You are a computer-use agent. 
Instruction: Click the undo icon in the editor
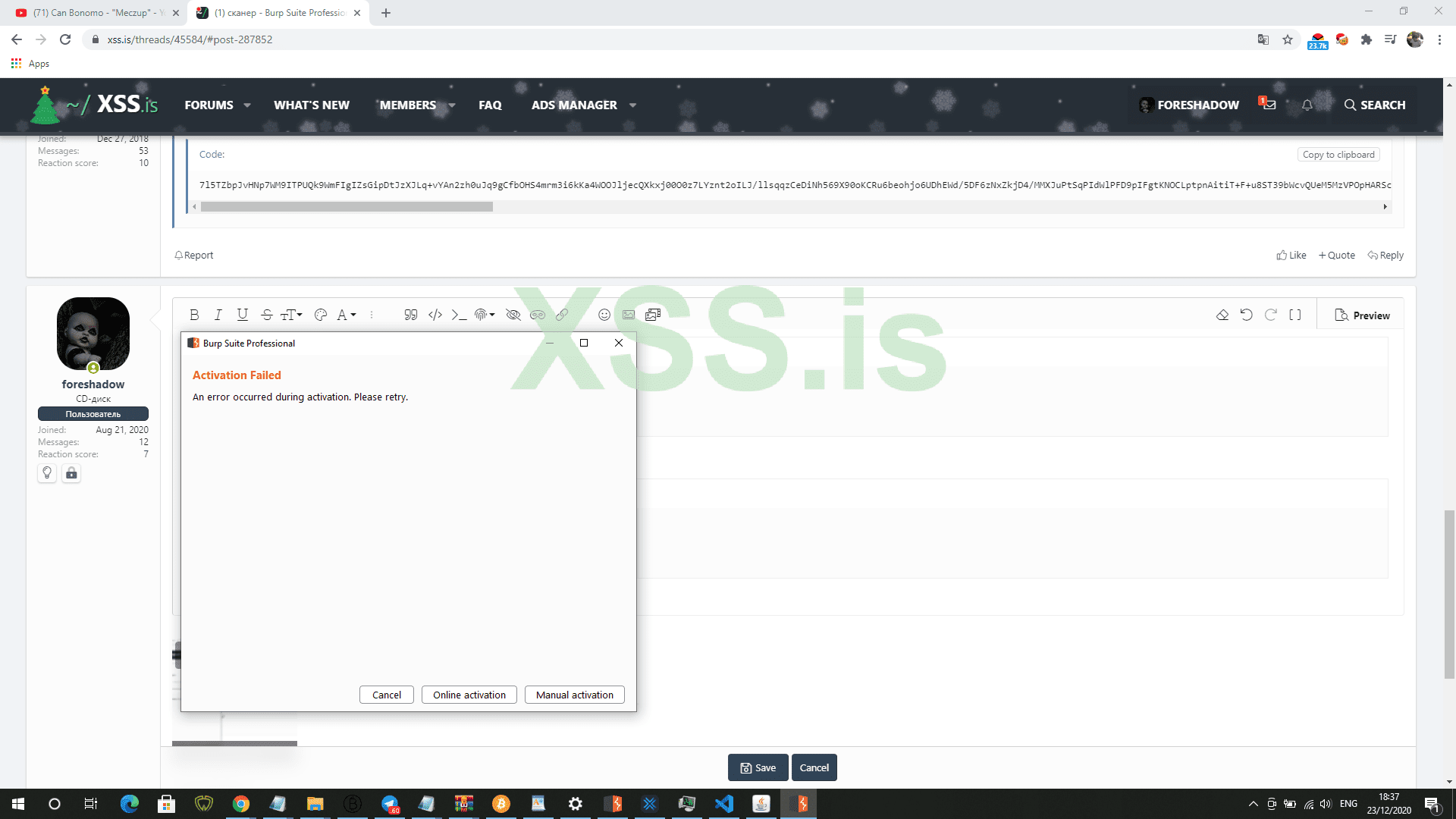(x=1247, y=315)
